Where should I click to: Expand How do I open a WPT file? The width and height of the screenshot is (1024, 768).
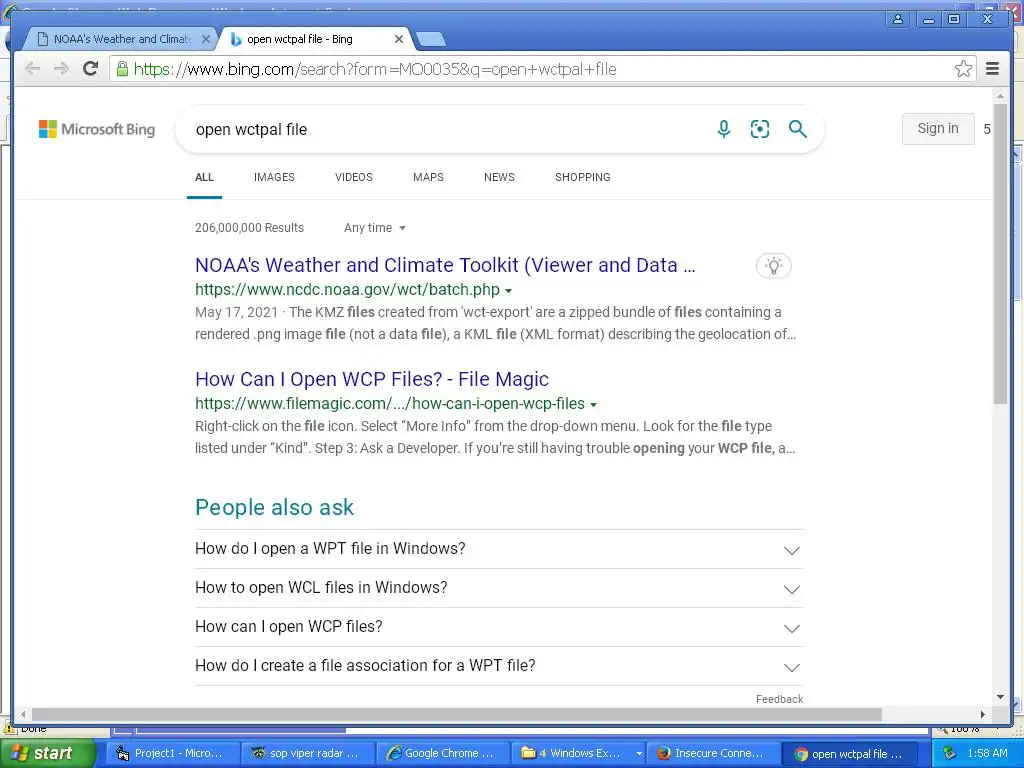[499, 549]
